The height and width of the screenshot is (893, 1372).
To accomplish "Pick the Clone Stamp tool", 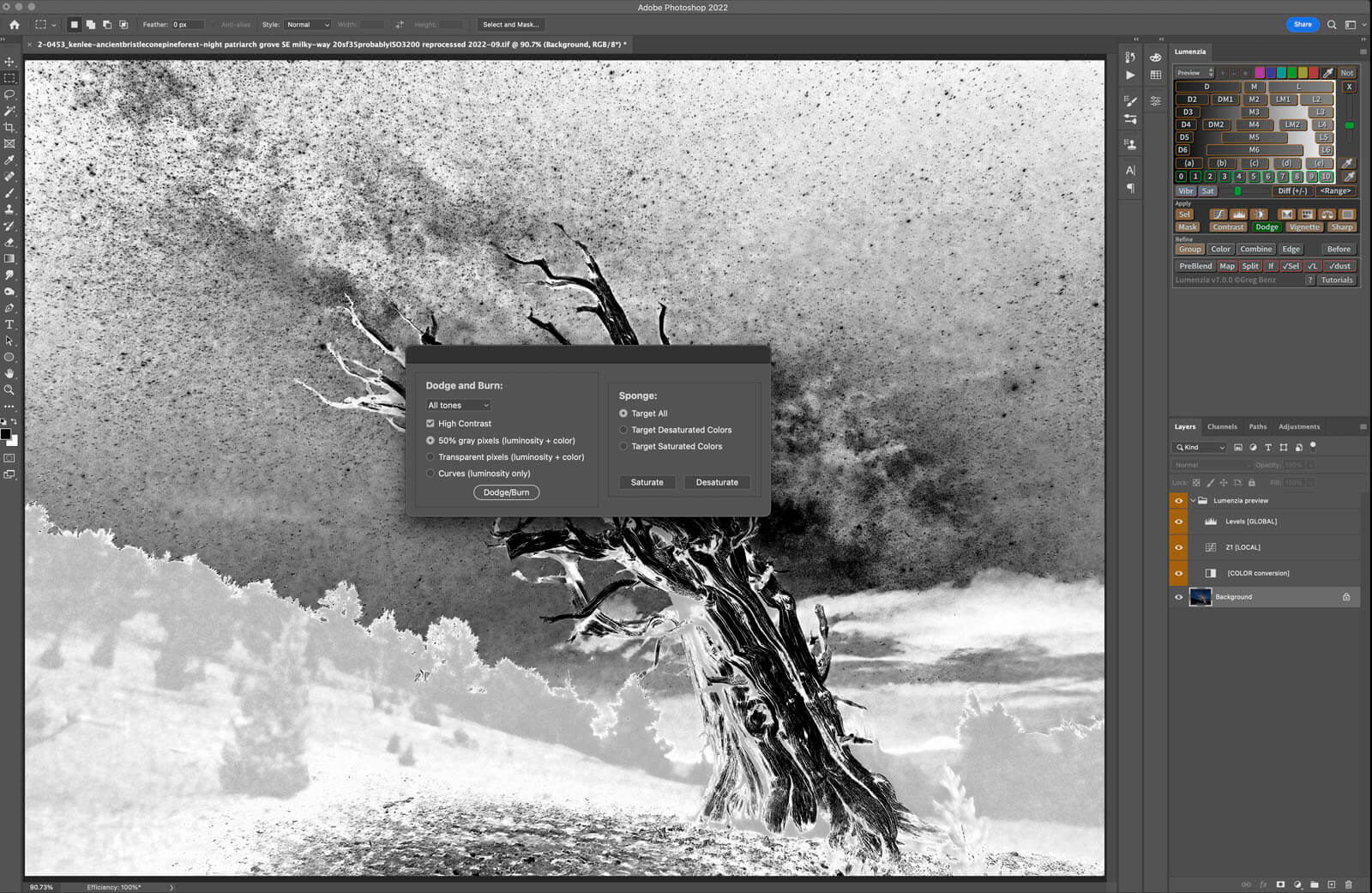I will click(9, 209).
